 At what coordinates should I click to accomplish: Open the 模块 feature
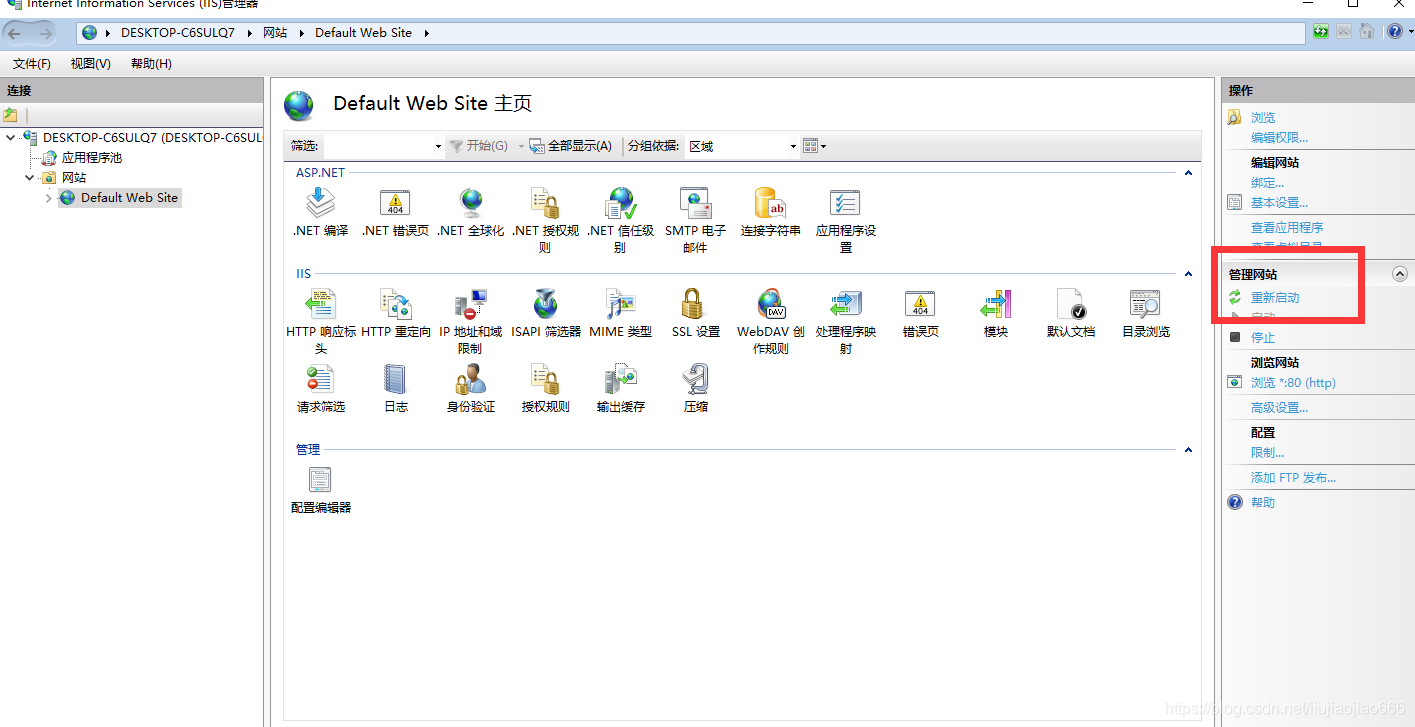[996, 313]
